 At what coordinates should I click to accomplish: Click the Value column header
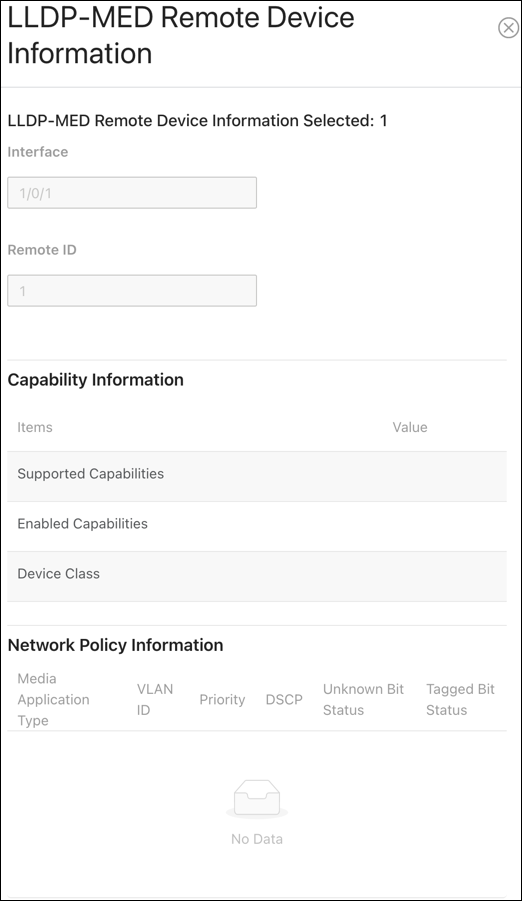pos(410,427)
